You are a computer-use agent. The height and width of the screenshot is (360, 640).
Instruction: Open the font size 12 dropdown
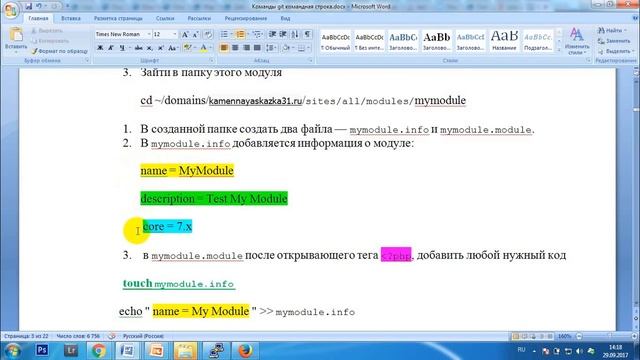[175, 34]
